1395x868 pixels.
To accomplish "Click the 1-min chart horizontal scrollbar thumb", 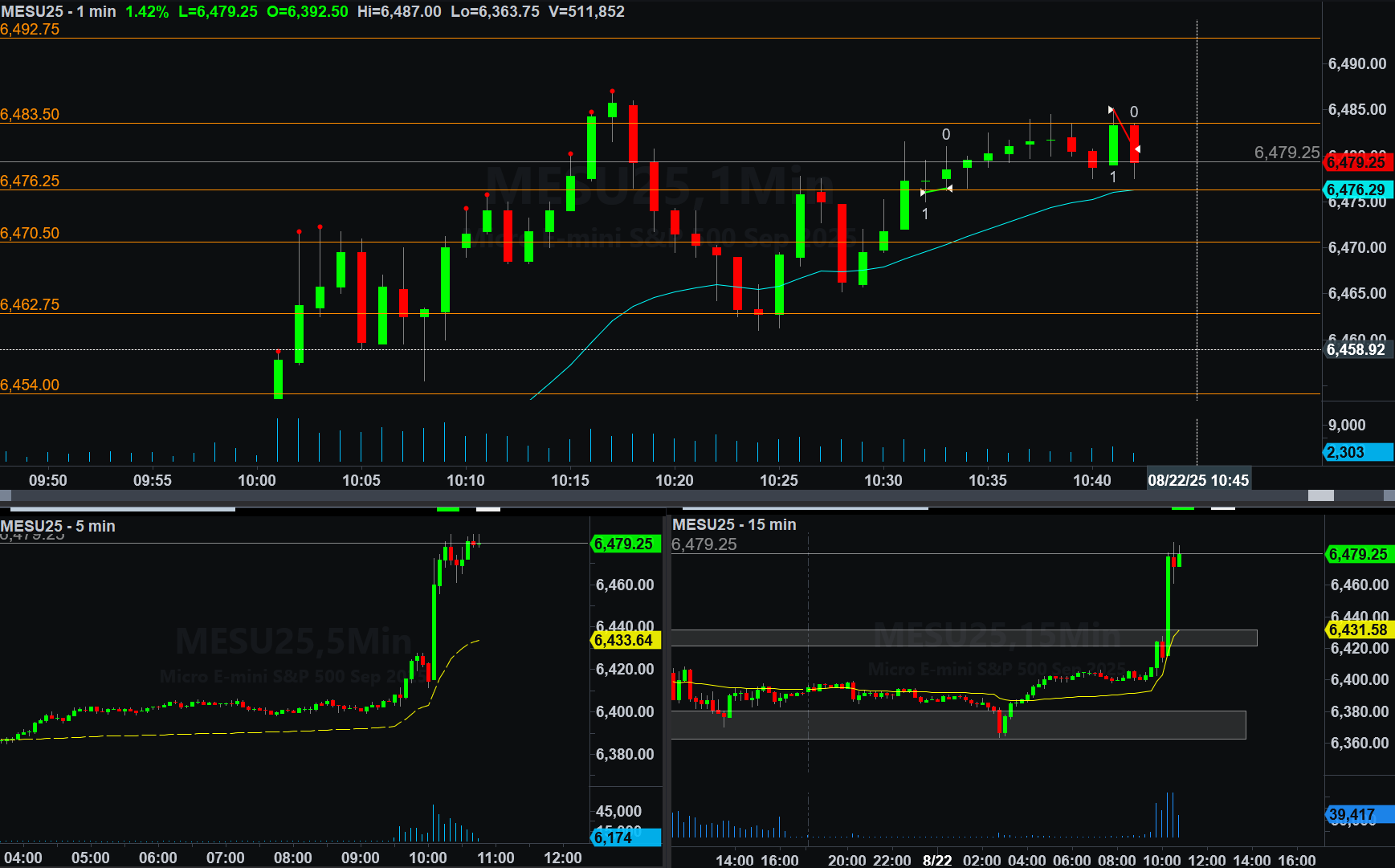I will 1320,495.
